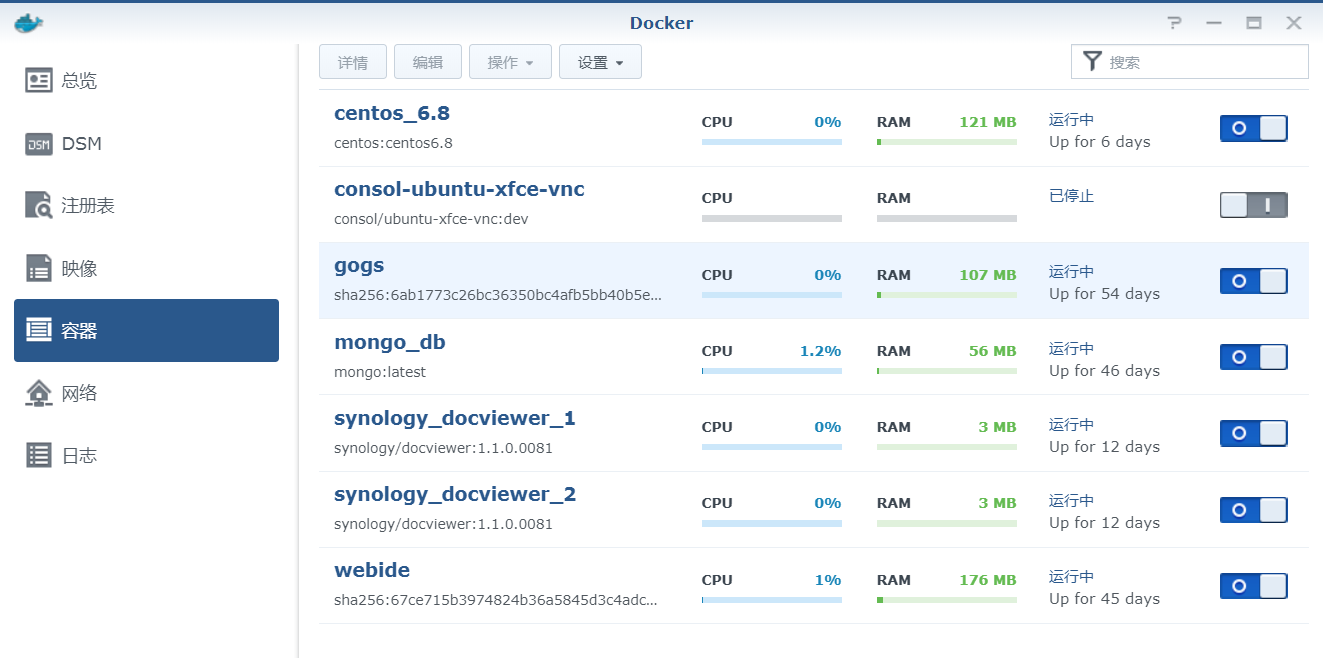Select the synology_docviewer_2 container name
Viewport: 1323px width, 658px height.
455,494
